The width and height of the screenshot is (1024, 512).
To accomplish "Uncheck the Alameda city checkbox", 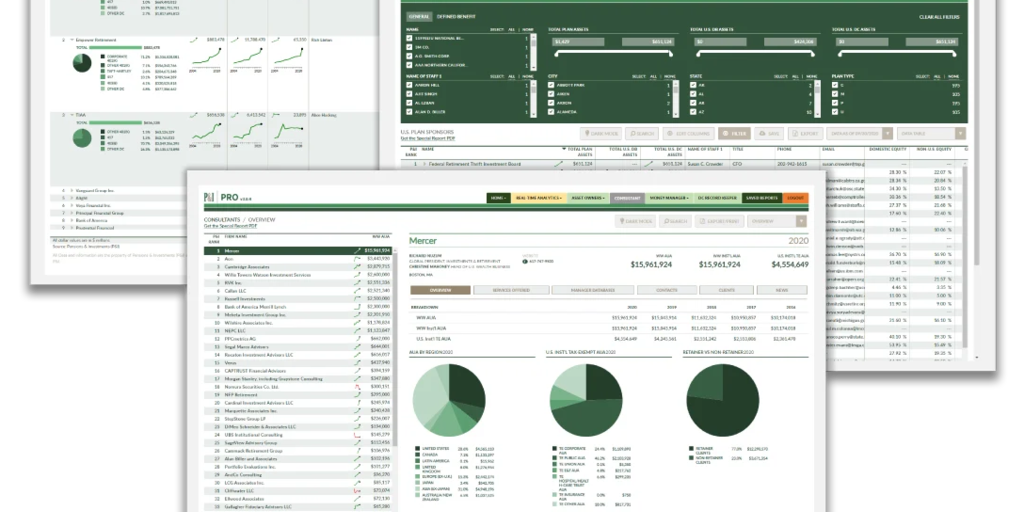I will [551, 112].
